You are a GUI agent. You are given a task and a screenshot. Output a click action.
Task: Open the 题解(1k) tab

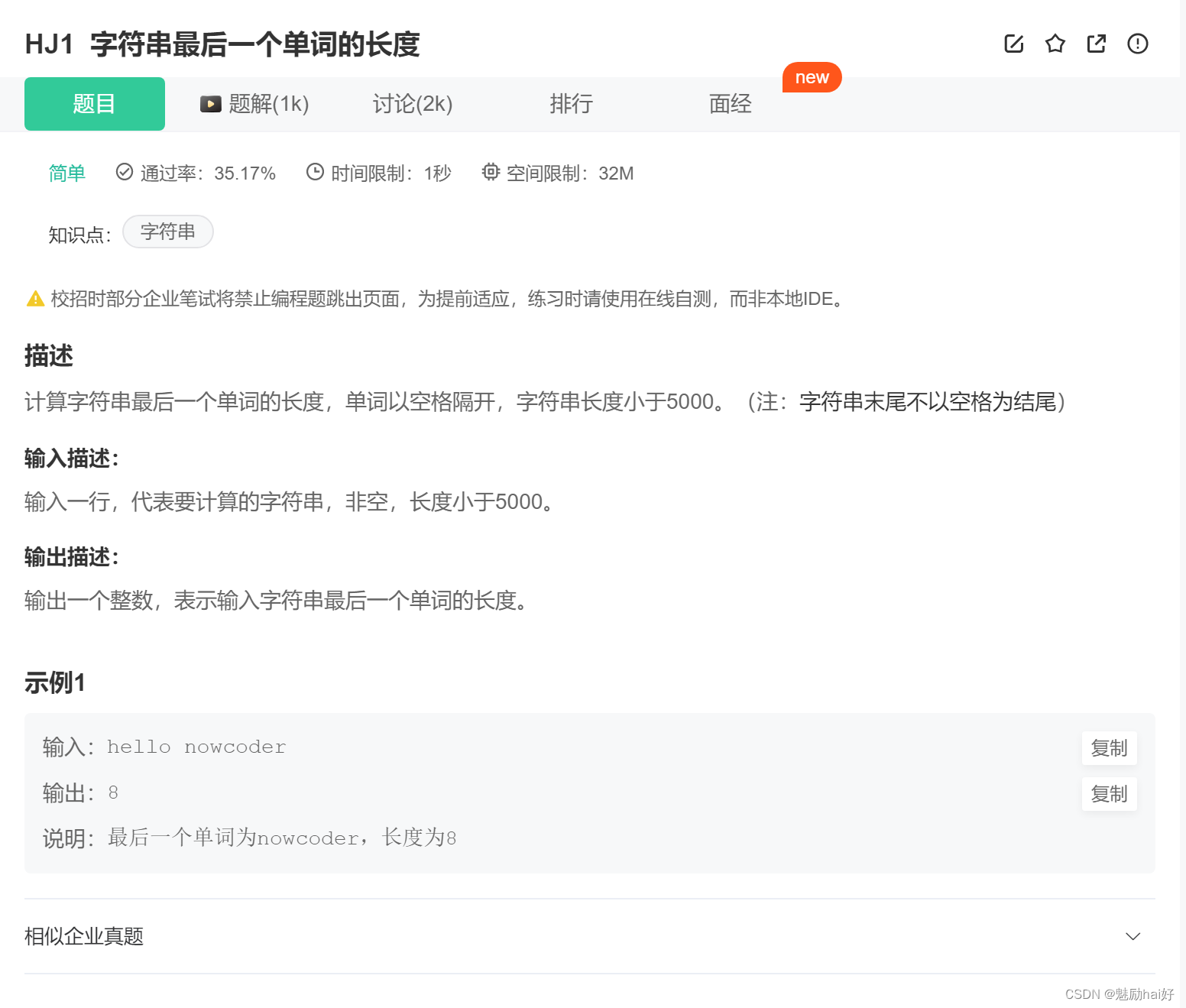pos(254,104)
